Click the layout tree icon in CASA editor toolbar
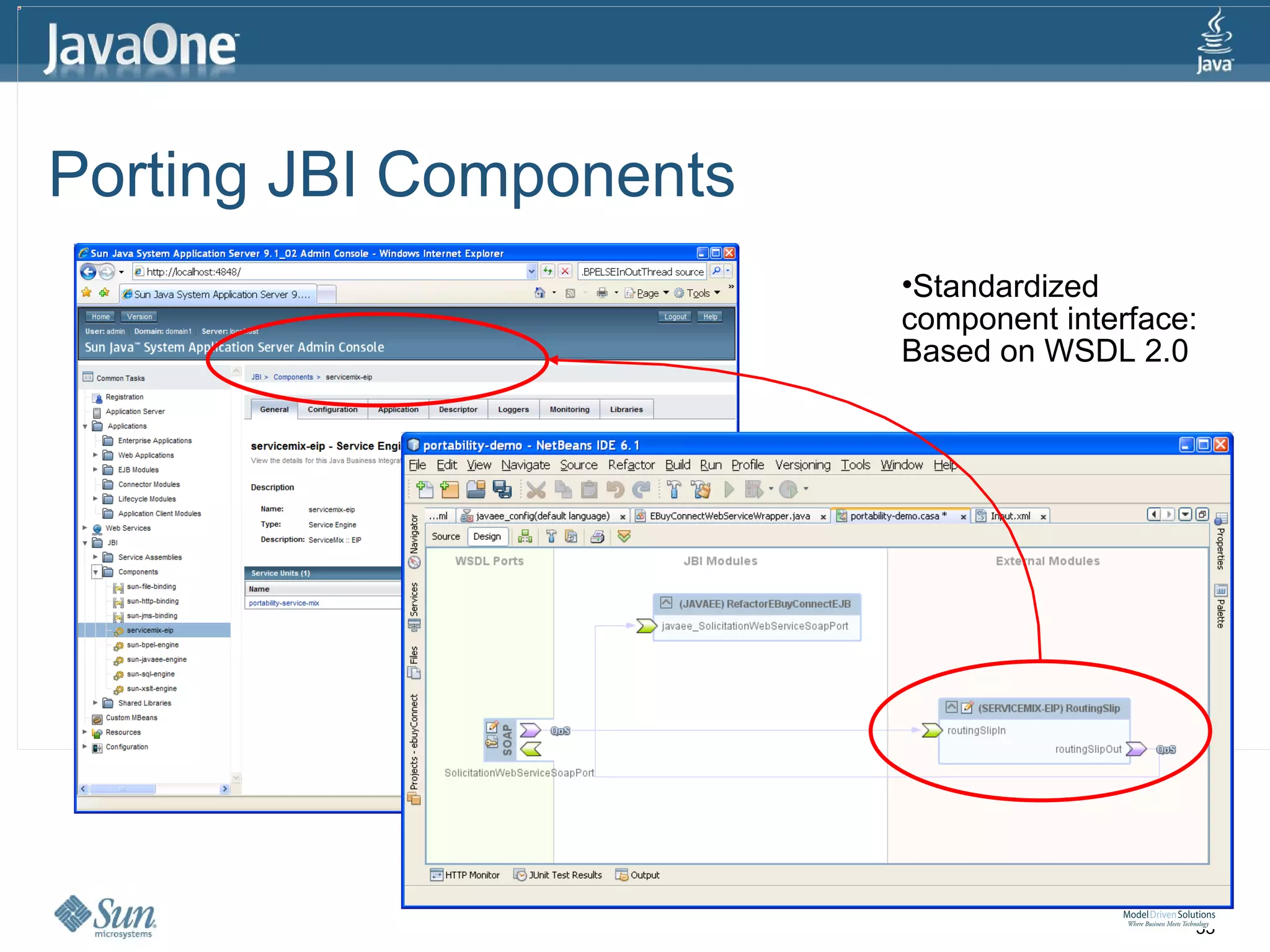1270x952 pixels. tap(525, 537)
